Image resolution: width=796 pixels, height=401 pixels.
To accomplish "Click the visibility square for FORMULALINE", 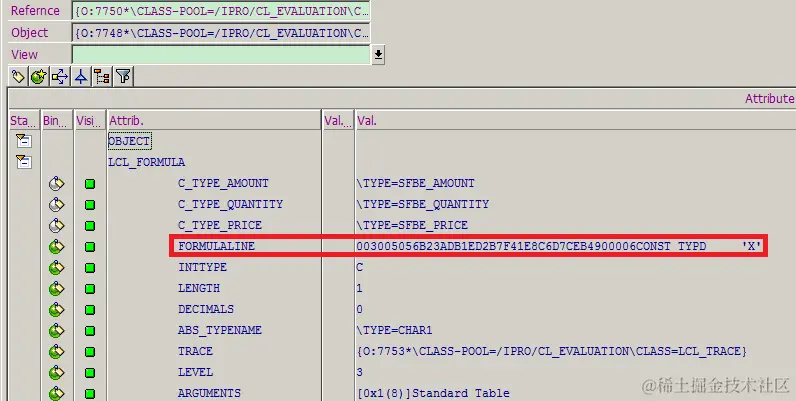I will click(x=90, y=247).
